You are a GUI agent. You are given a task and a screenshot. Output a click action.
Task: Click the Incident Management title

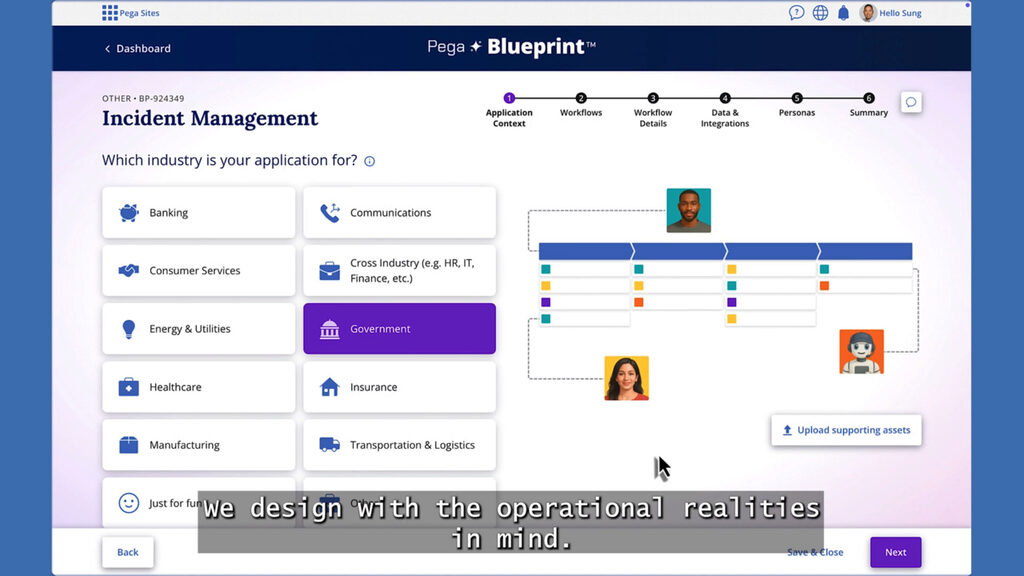tap(210, 118)
